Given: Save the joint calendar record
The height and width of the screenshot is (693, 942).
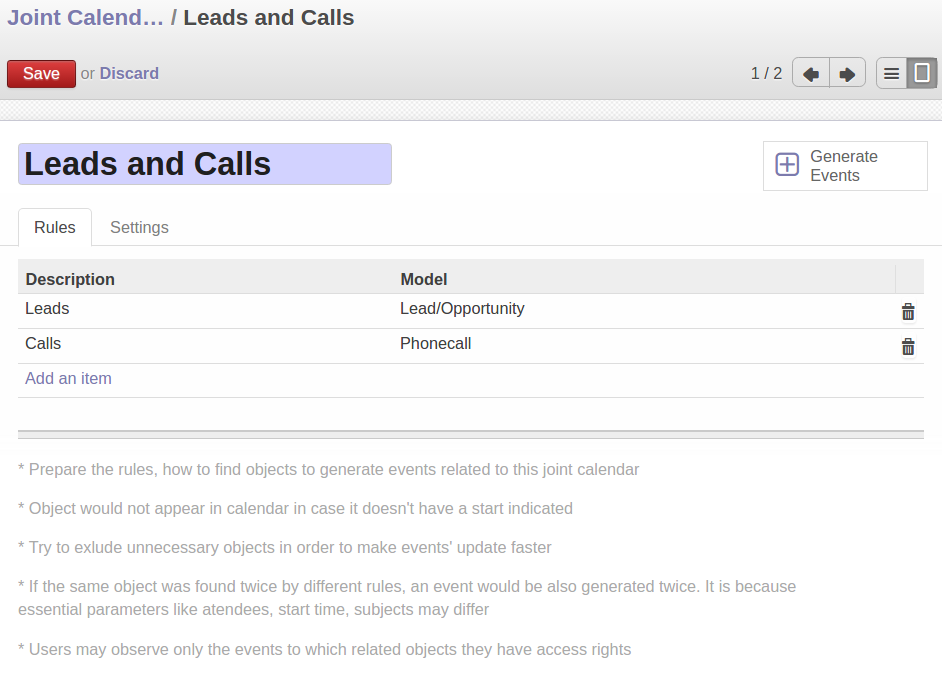Looking at the screenshot, I should coord(41,74).
